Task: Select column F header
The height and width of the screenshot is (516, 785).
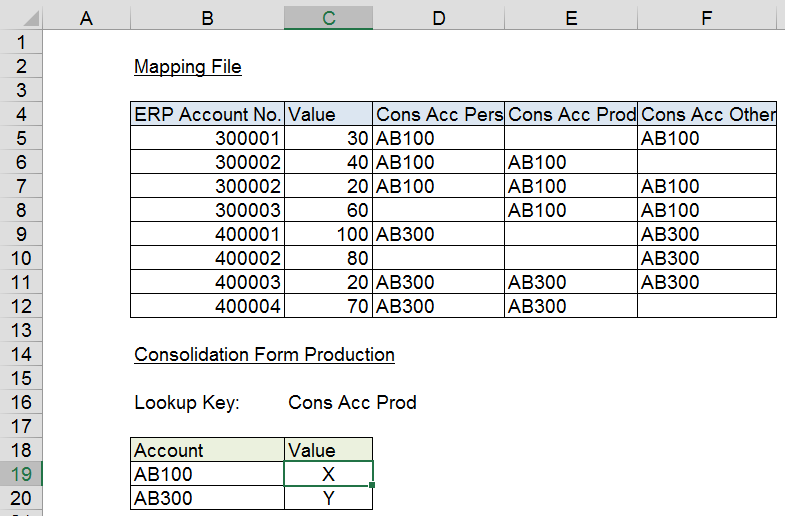Action: [706, 18]
